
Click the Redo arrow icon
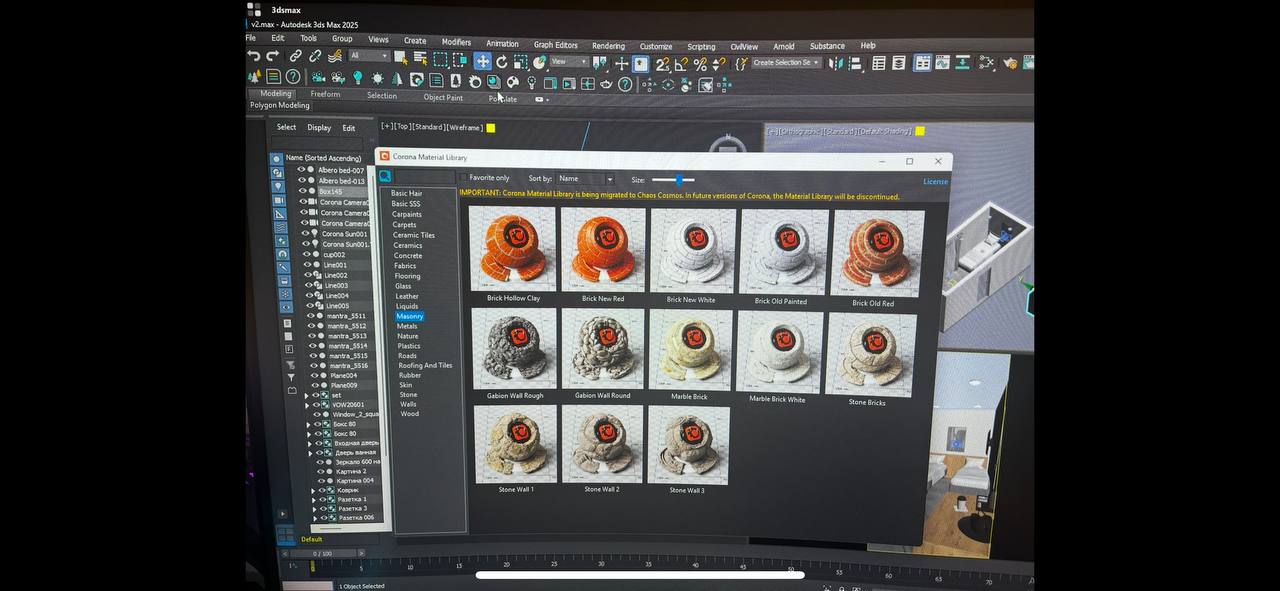(x=272, y=56)
